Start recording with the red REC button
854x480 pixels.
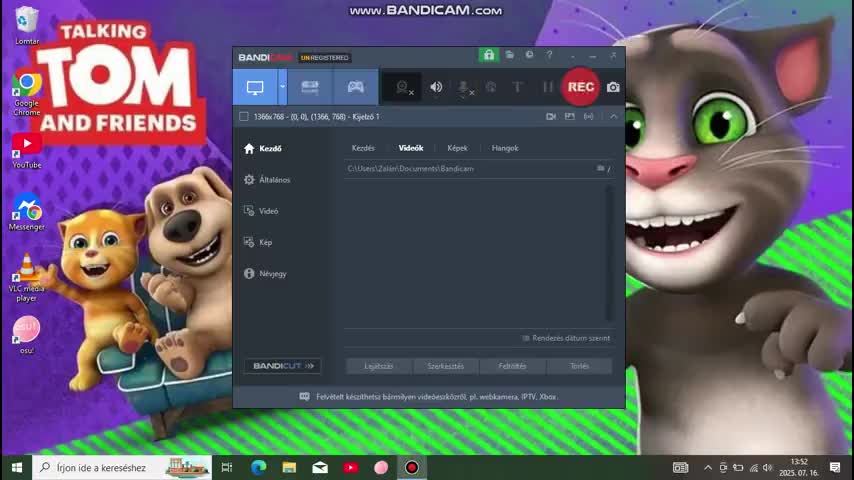[x=581, y=87]
